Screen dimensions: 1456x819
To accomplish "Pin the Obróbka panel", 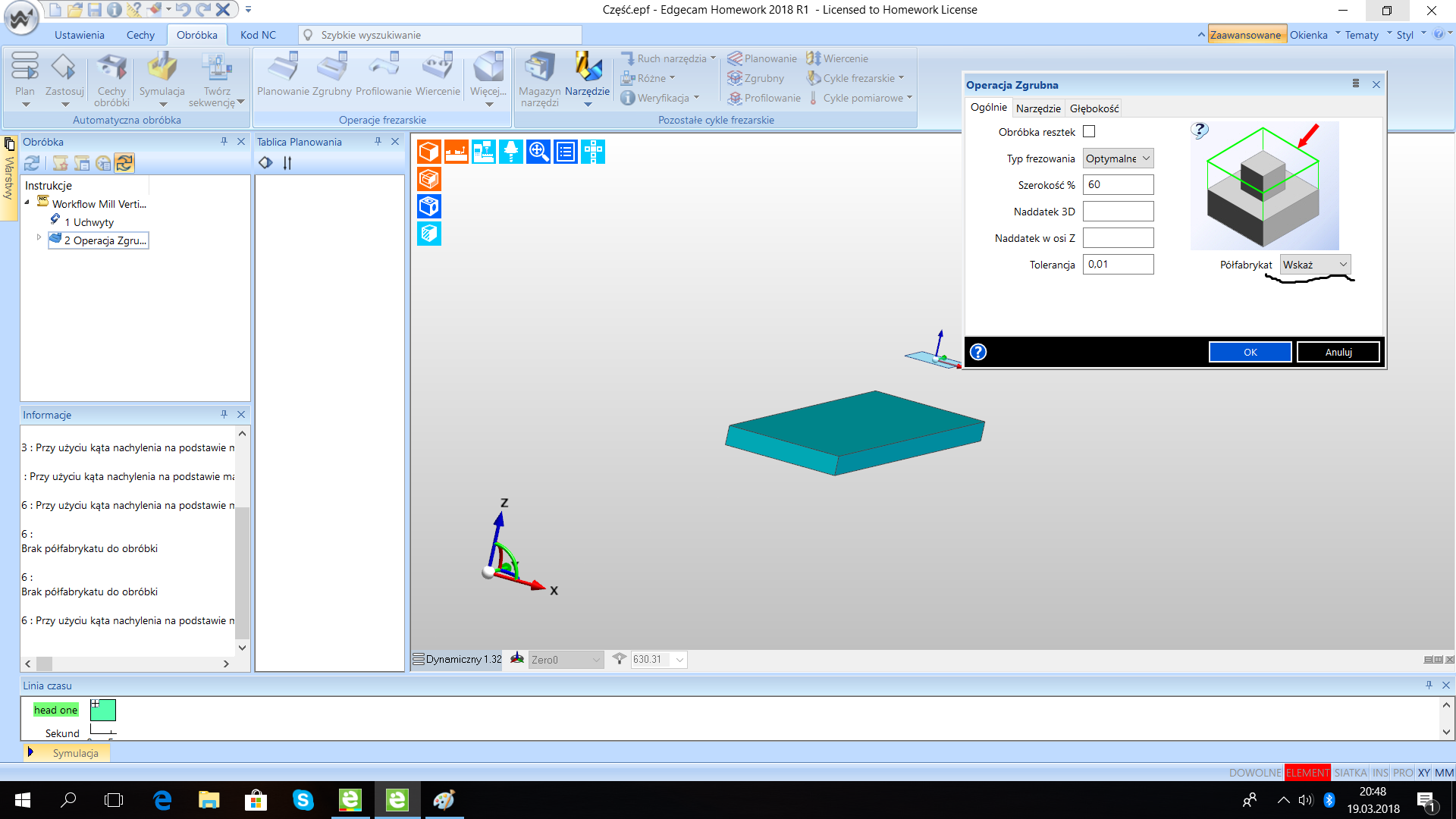I will 224,142.
